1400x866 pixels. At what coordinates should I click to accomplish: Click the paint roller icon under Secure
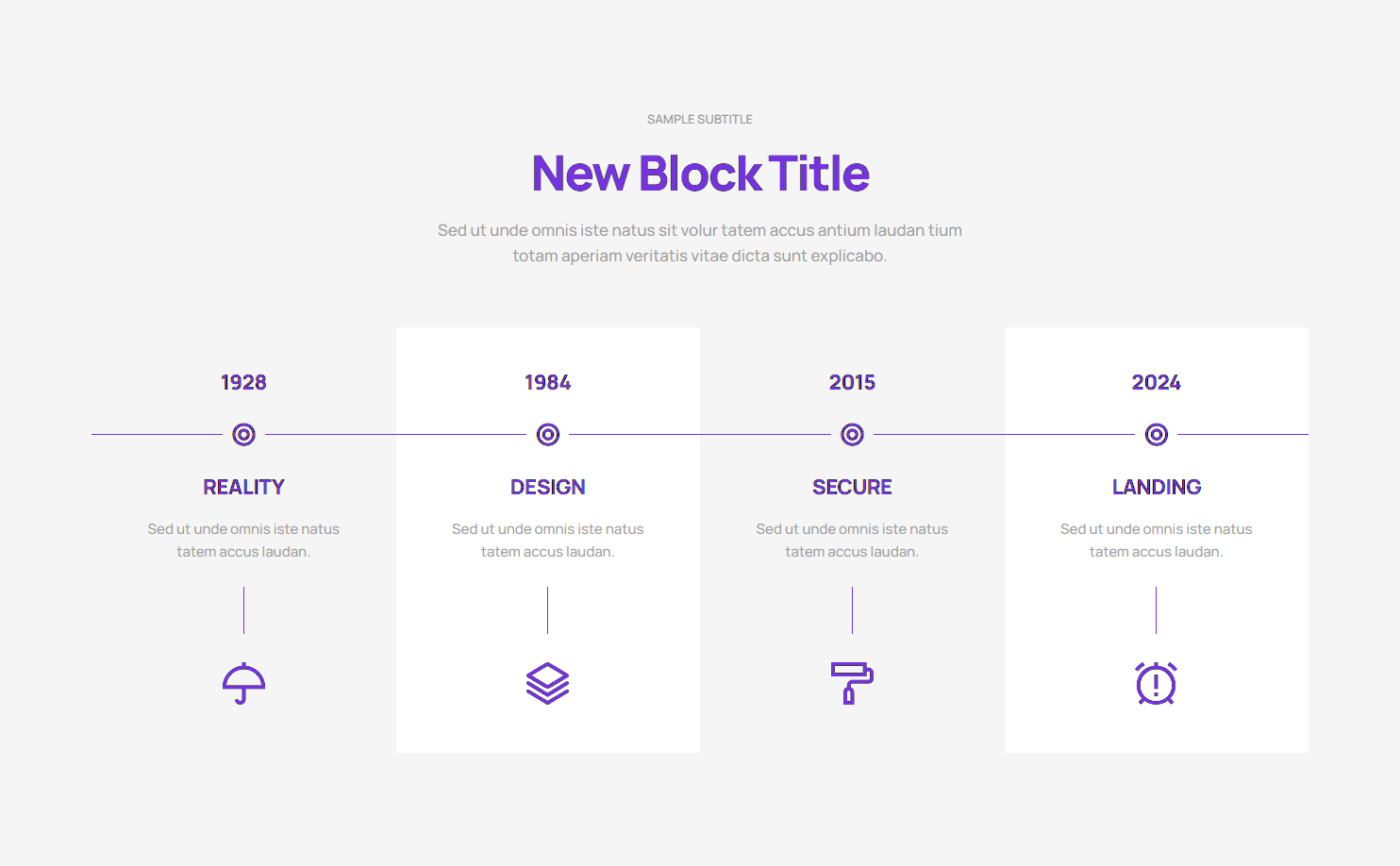point(852,683)
